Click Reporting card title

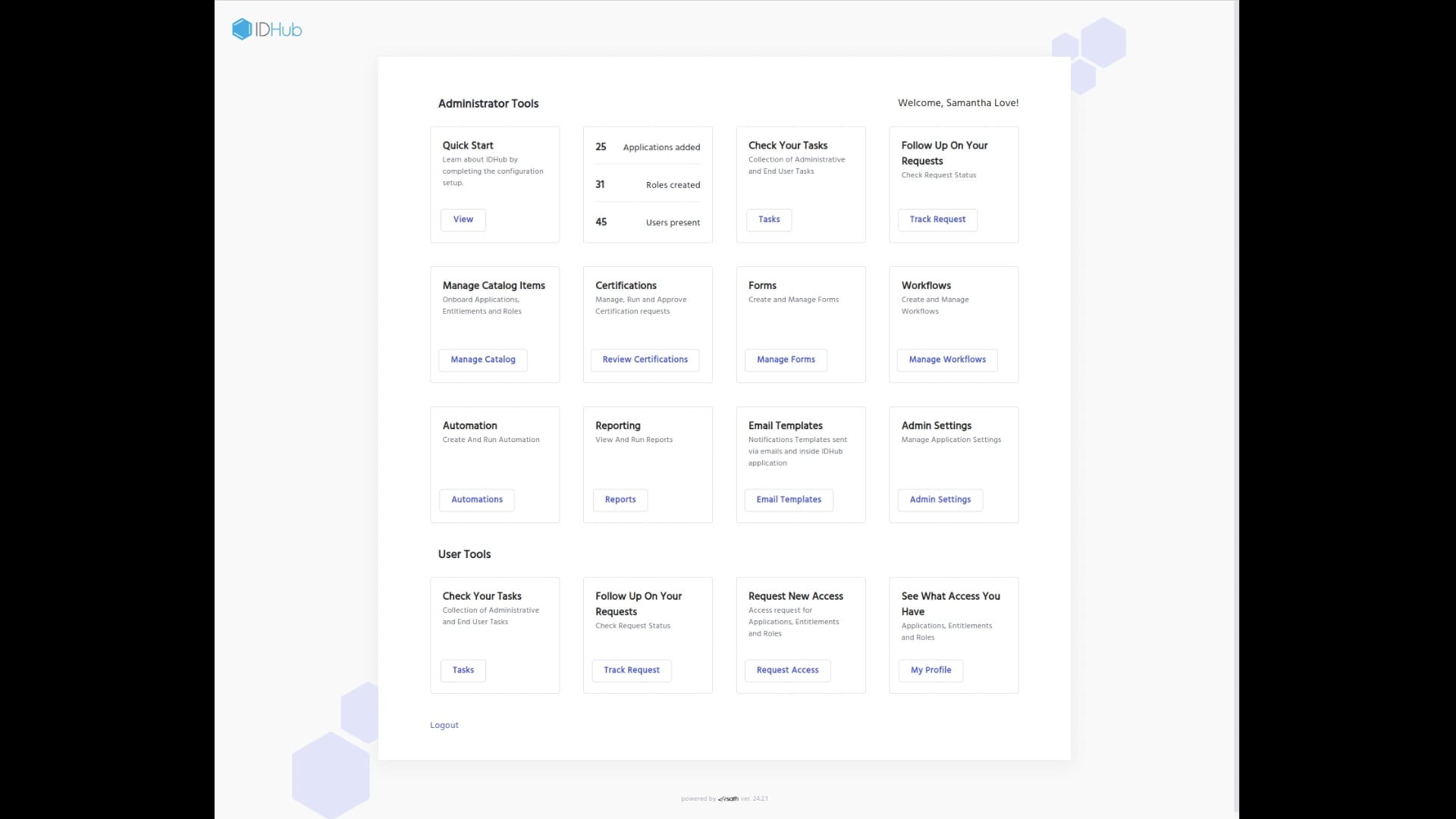point(618,426)
